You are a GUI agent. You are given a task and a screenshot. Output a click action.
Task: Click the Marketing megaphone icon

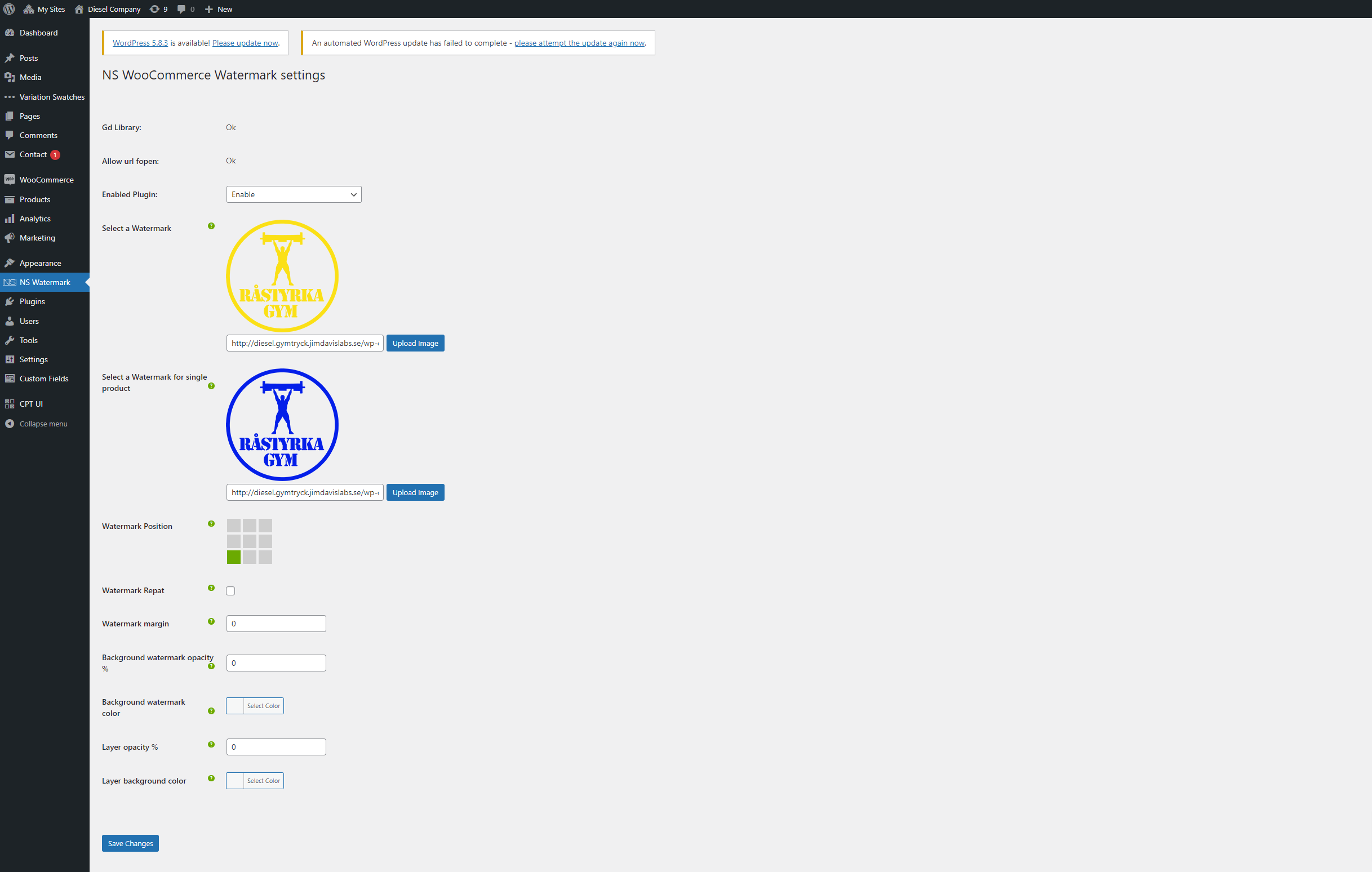(10, 238)
